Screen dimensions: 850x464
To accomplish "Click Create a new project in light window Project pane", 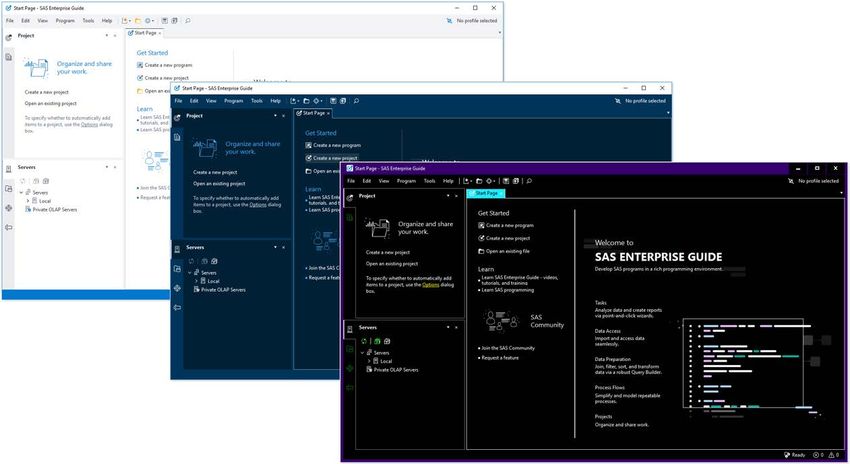I will click(x=47, y=92).
